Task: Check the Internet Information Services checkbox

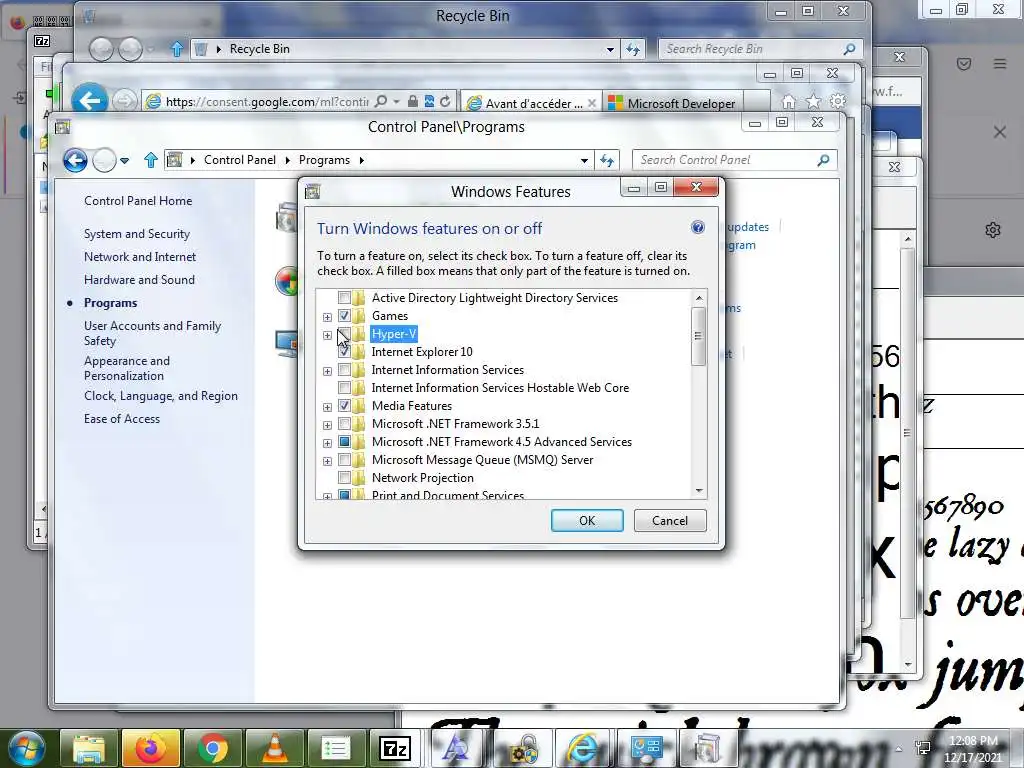Action: (x=344, y=370)
